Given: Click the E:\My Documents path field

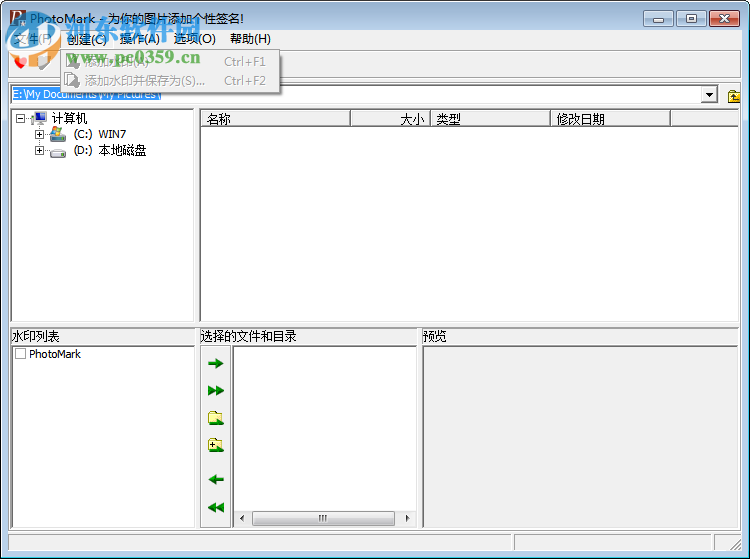Looking at the screenshot, I should tap(356, 95).
